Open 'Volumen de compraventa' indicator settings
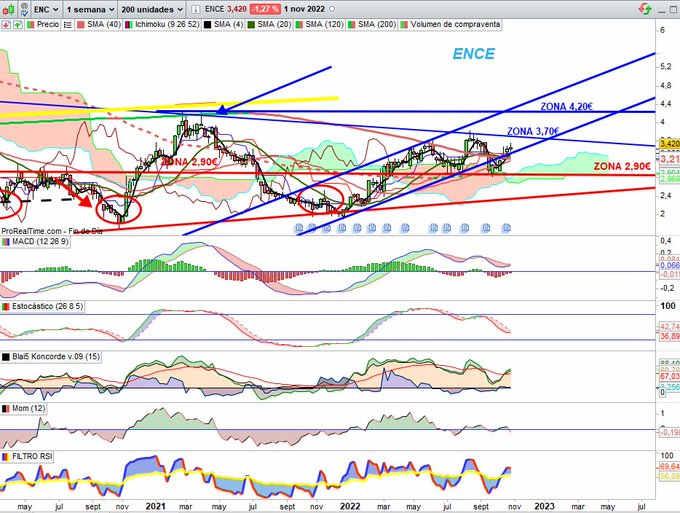680x513 pixels. point(455,25)
